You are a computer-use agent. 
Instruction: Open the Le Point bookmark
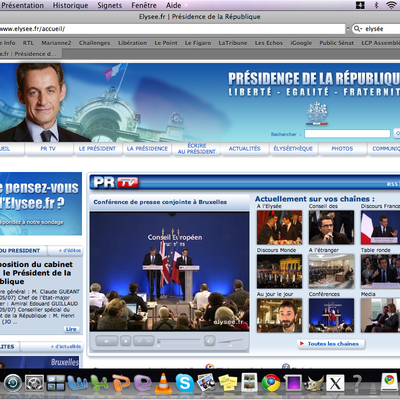166,43
